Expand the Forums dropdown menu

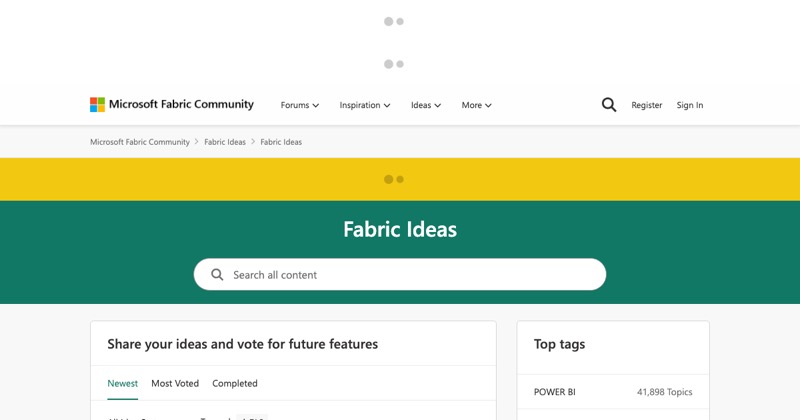299,105
